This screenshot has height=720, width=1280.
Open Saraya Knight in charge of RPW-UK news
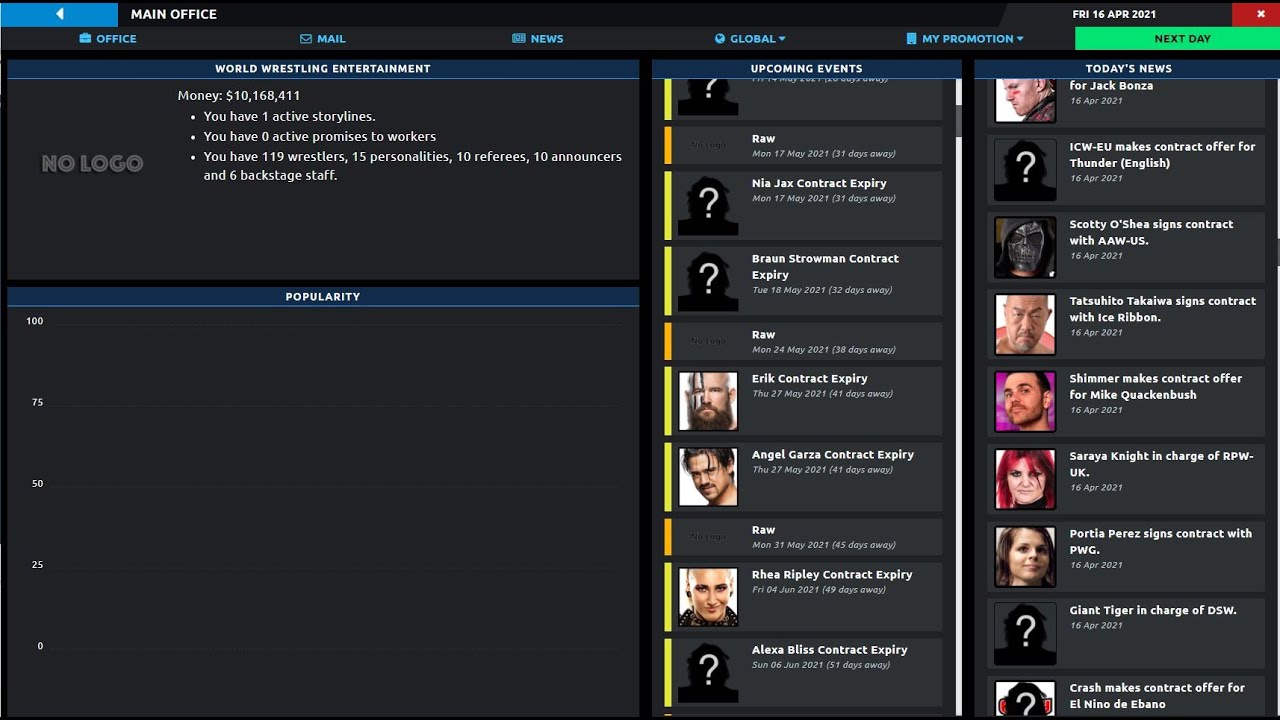coord(1126,478)
